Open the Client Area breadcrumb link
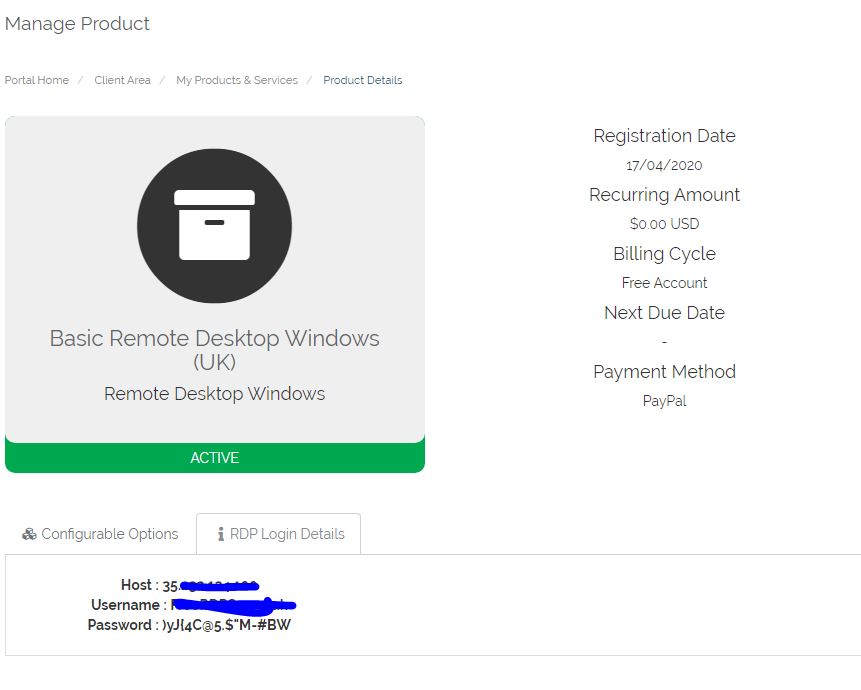This screenshot has height=690, width=861. [x=122, y=80]
